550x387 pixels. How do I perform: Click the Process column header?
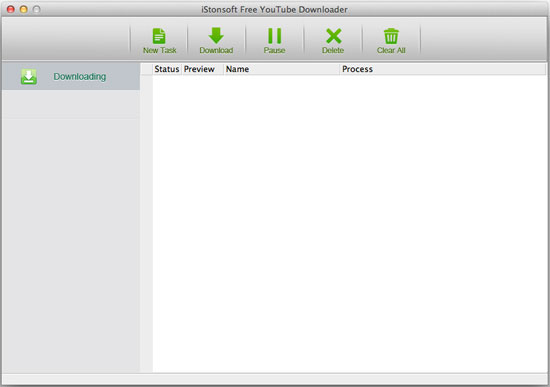click(443, 69)
